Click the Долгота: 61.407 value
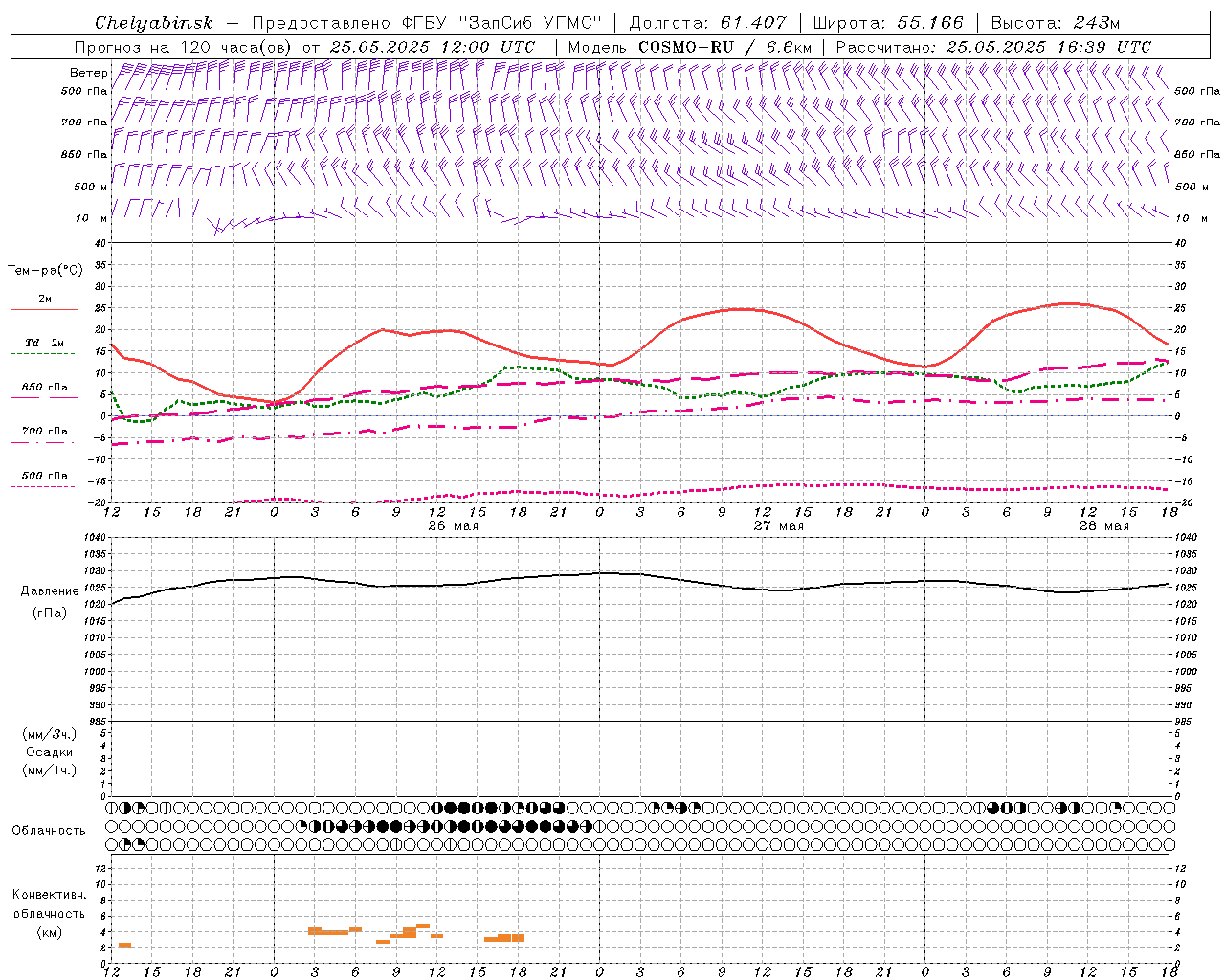1225x980 pixels. [707, 23]
